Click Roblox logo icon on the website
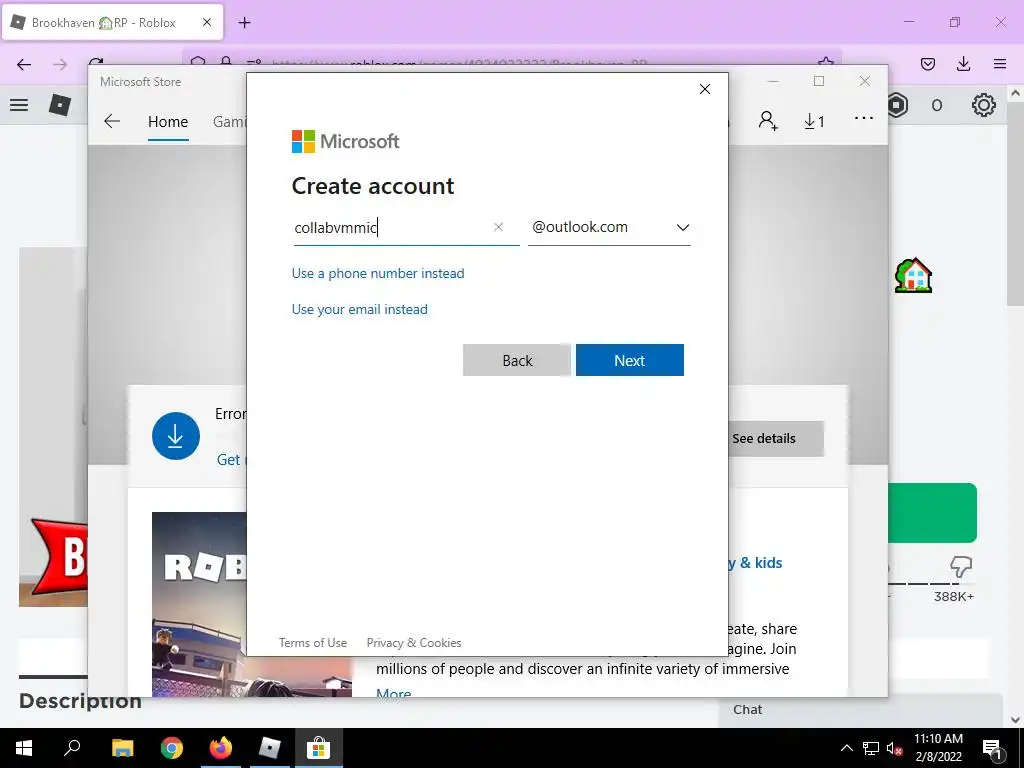Viewport: 1024px width, 768px height. coord(60,104)
